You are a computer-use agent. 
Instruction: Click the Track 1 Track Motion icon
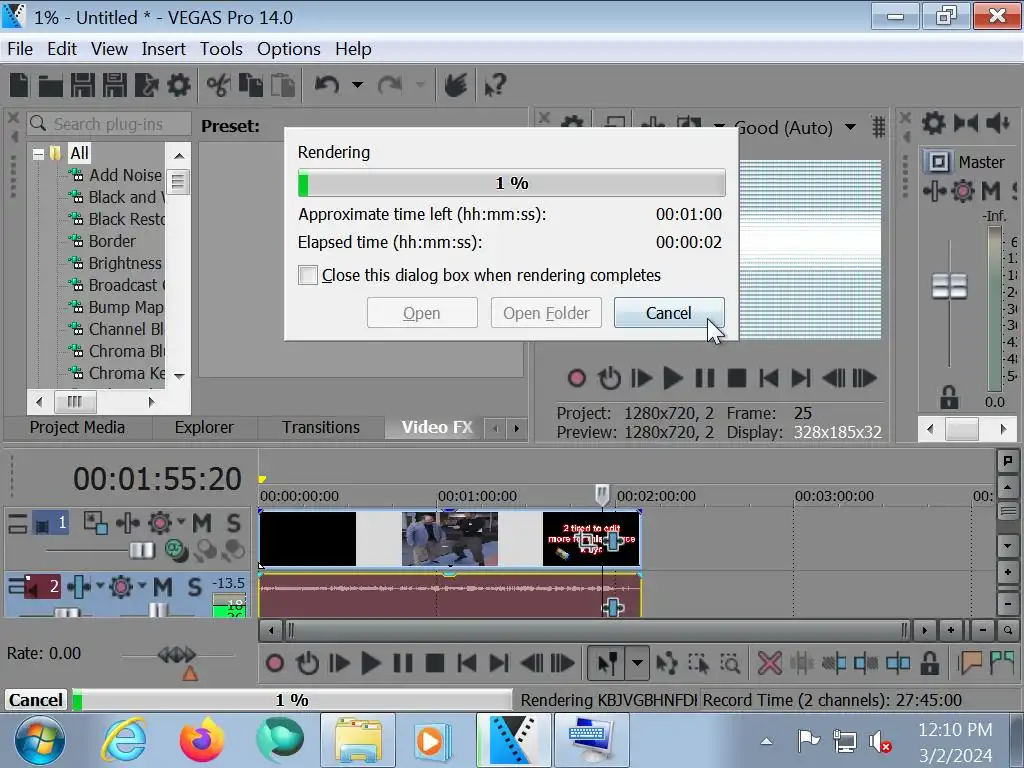point(95,523)
